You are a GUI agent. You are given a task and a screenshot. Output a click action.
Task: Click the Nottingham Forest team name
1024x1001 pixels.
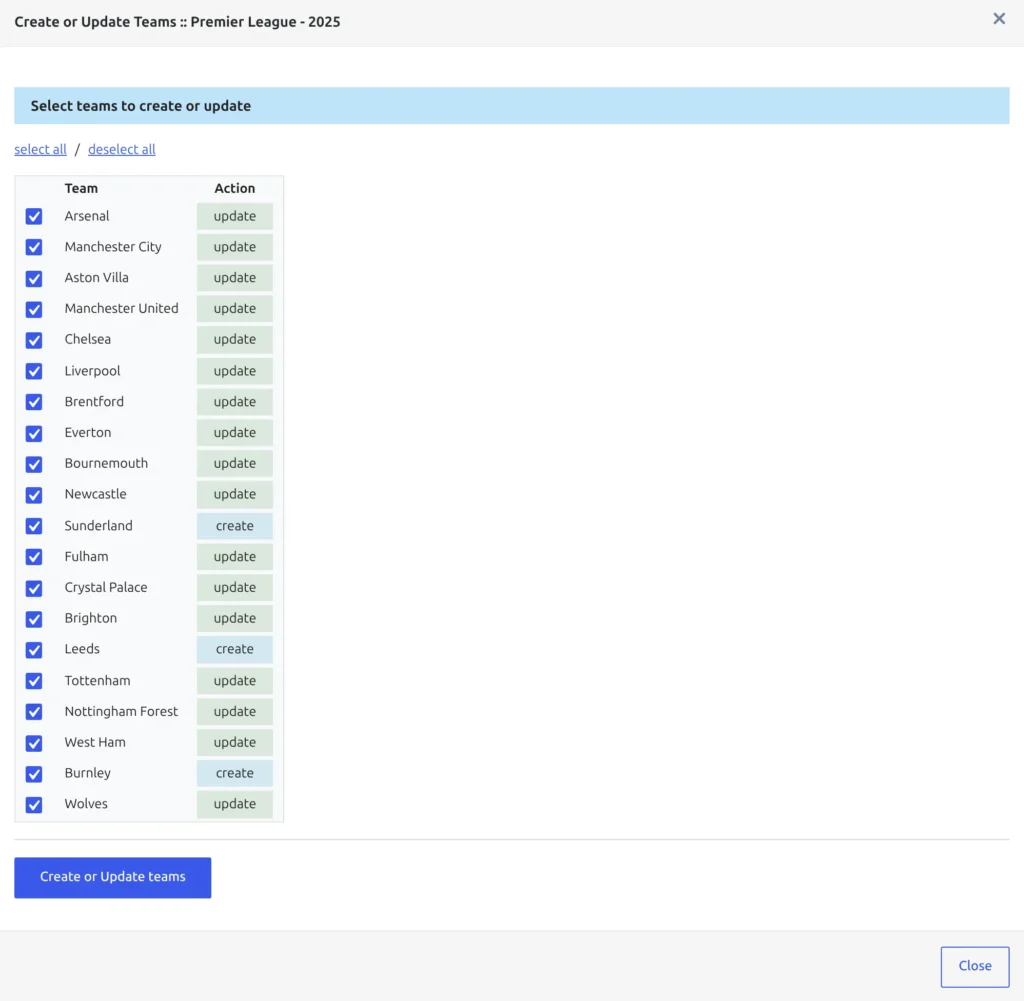point(121,711)
